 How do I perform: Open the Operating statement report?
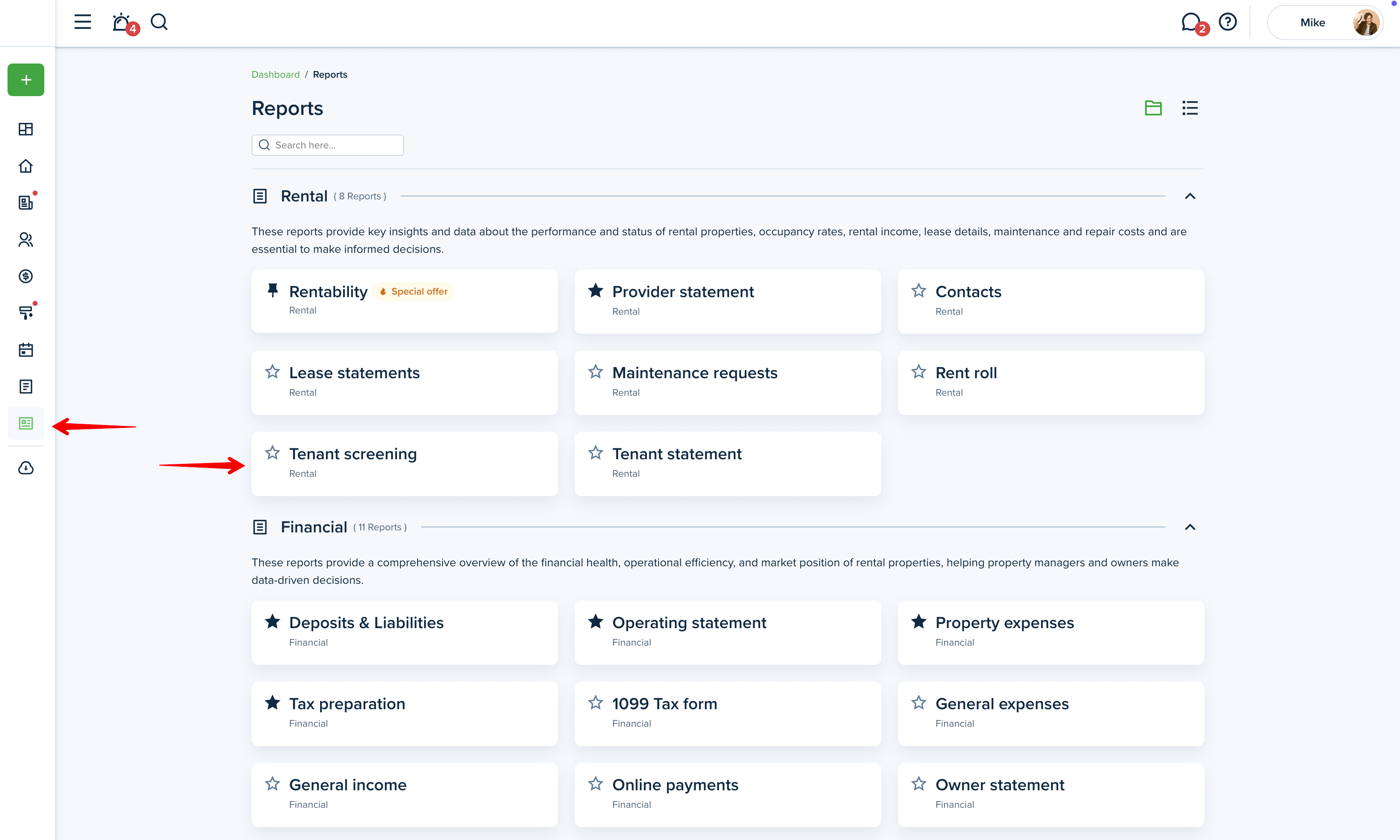[x=727, y=633]
